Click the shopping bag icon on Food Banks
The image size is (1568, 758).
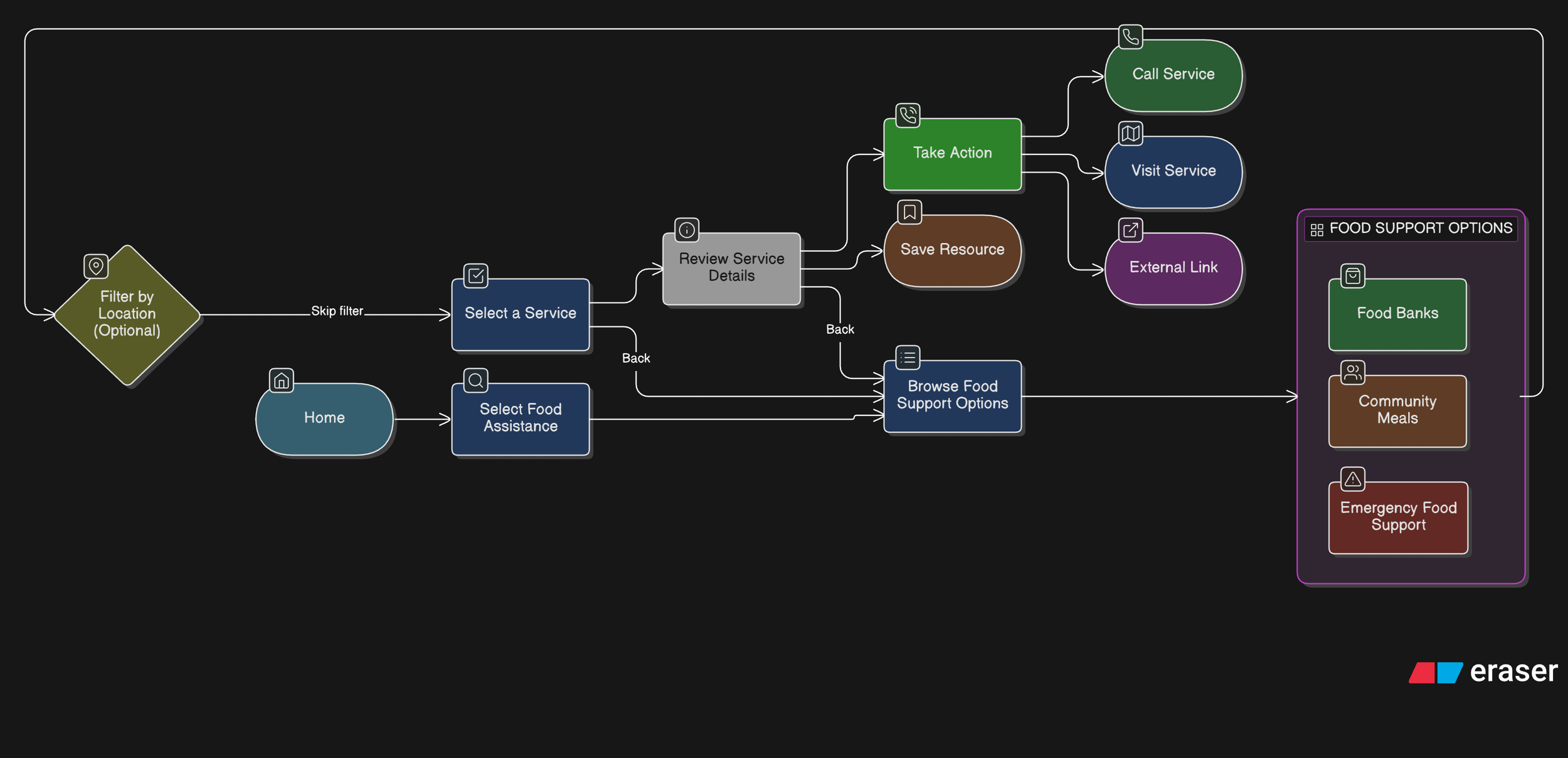click(x=1352, y=275)
